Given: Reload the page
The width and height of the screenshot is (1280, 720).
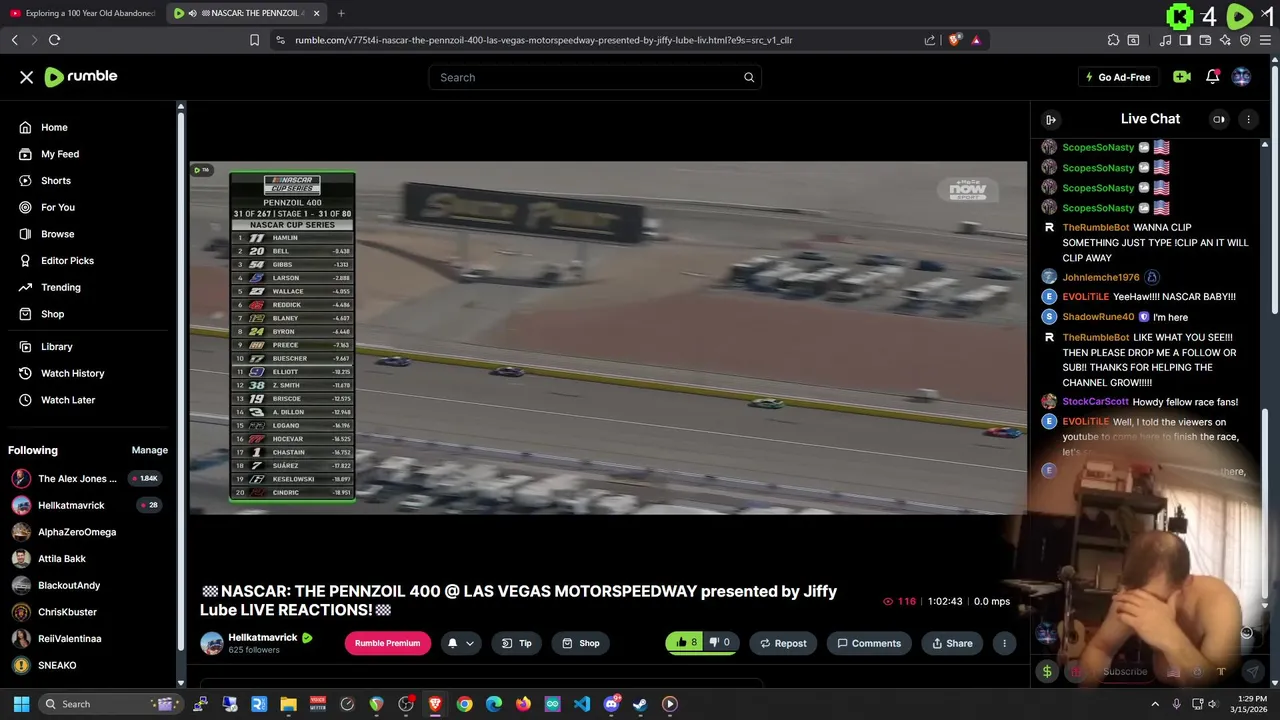Looking at the screenshot, I should click(x=55, y=40).
